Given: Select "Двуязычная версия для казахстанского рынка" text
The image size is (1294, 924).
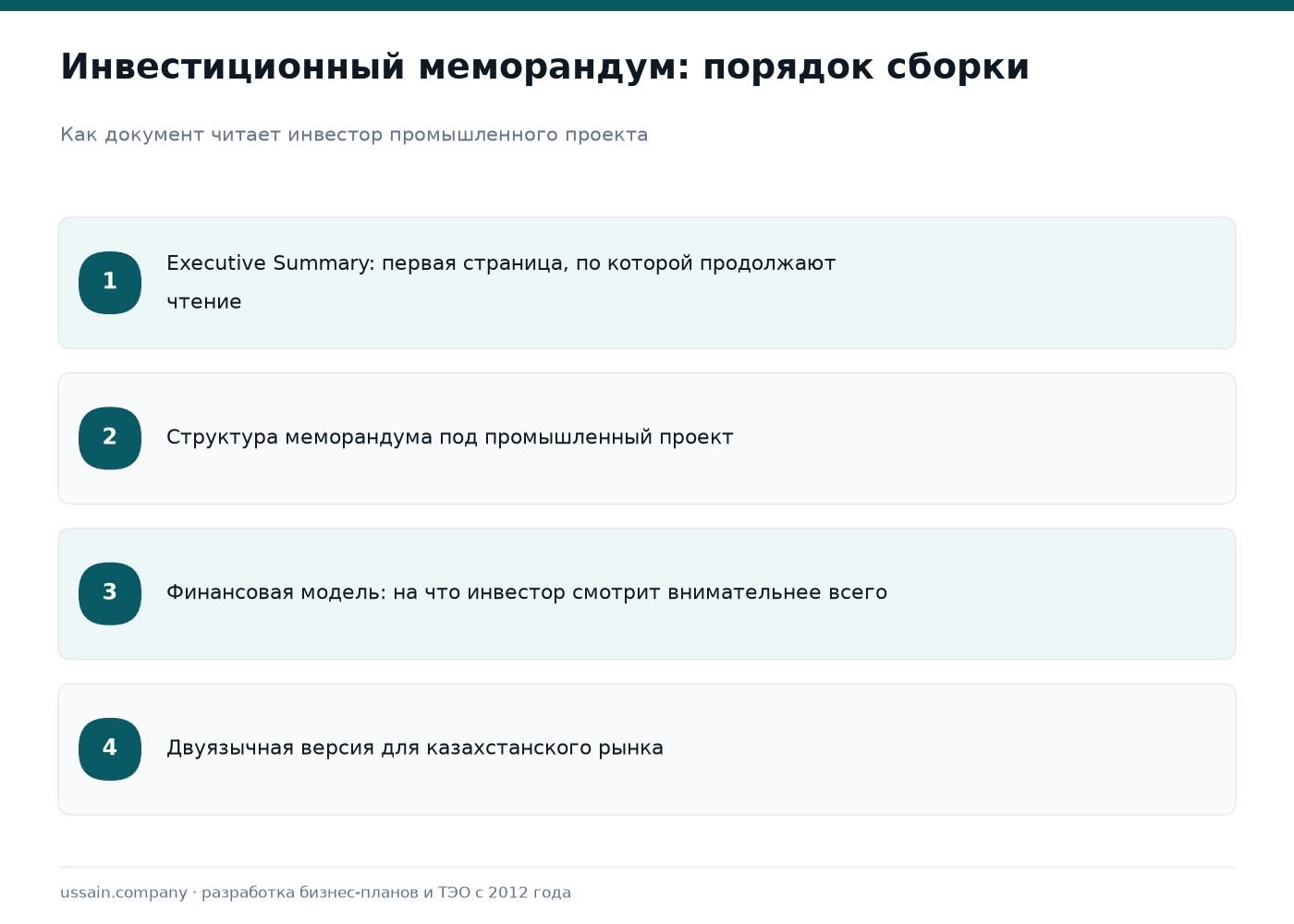Looking at the screenshot, I should [x=415, y=748].
